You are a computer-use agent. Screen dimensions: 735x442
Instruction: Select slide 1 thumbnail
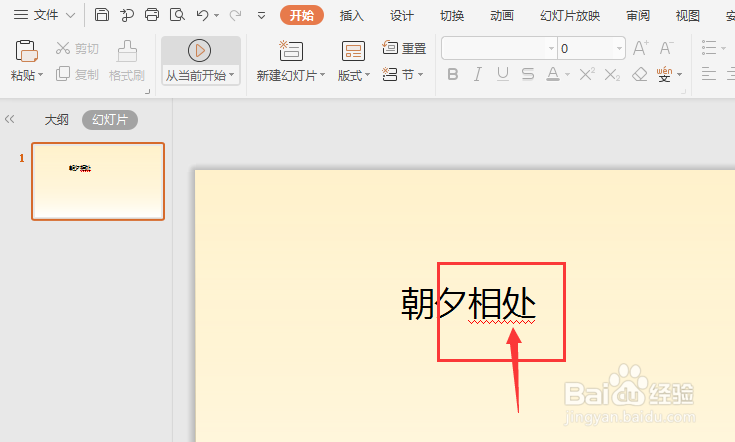point(98,181)
